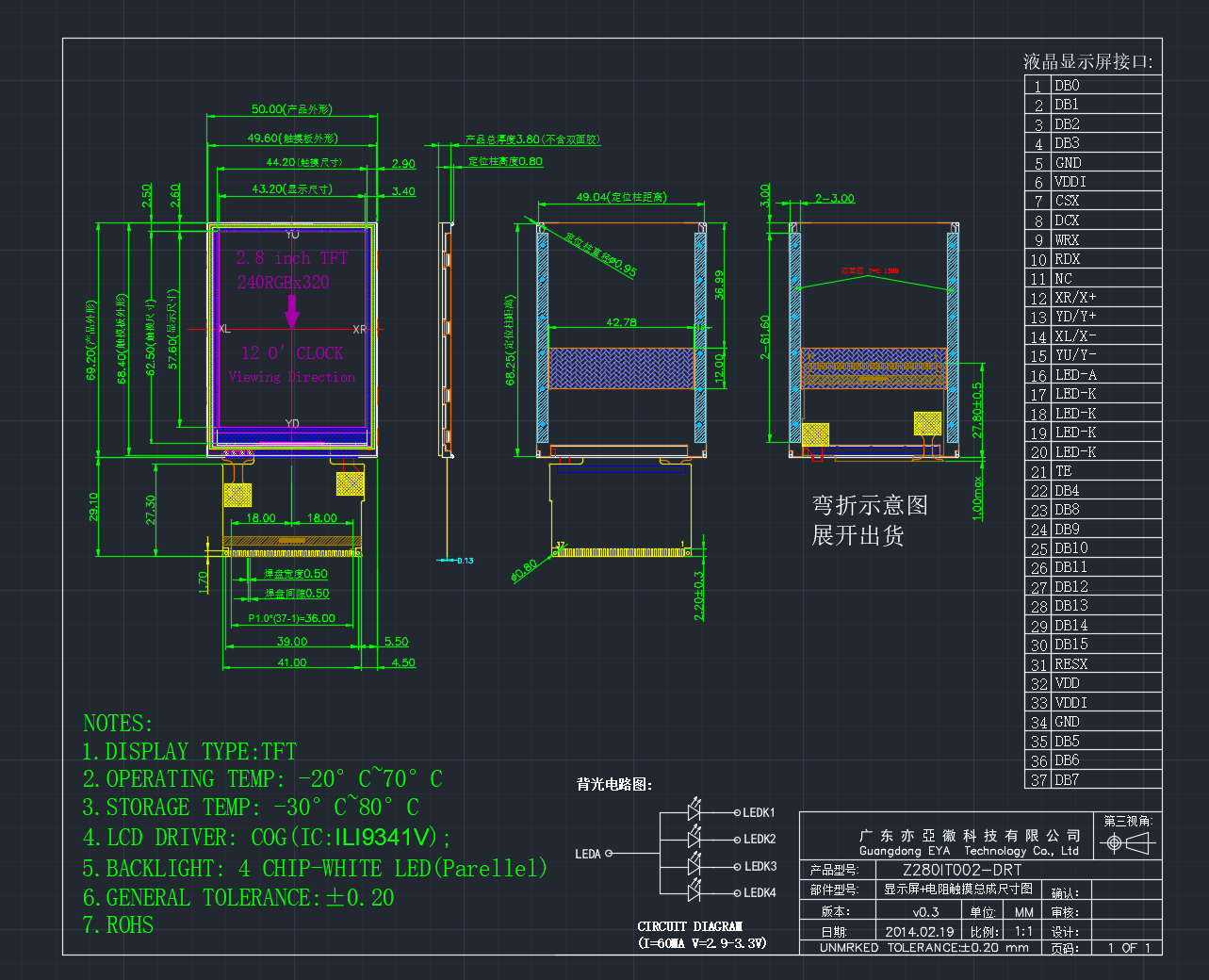The width and height of the screenshot is (1209, 980).
Task: Click the LCD DRIVER ILI9341V note
Action: [x=267, y=838]
